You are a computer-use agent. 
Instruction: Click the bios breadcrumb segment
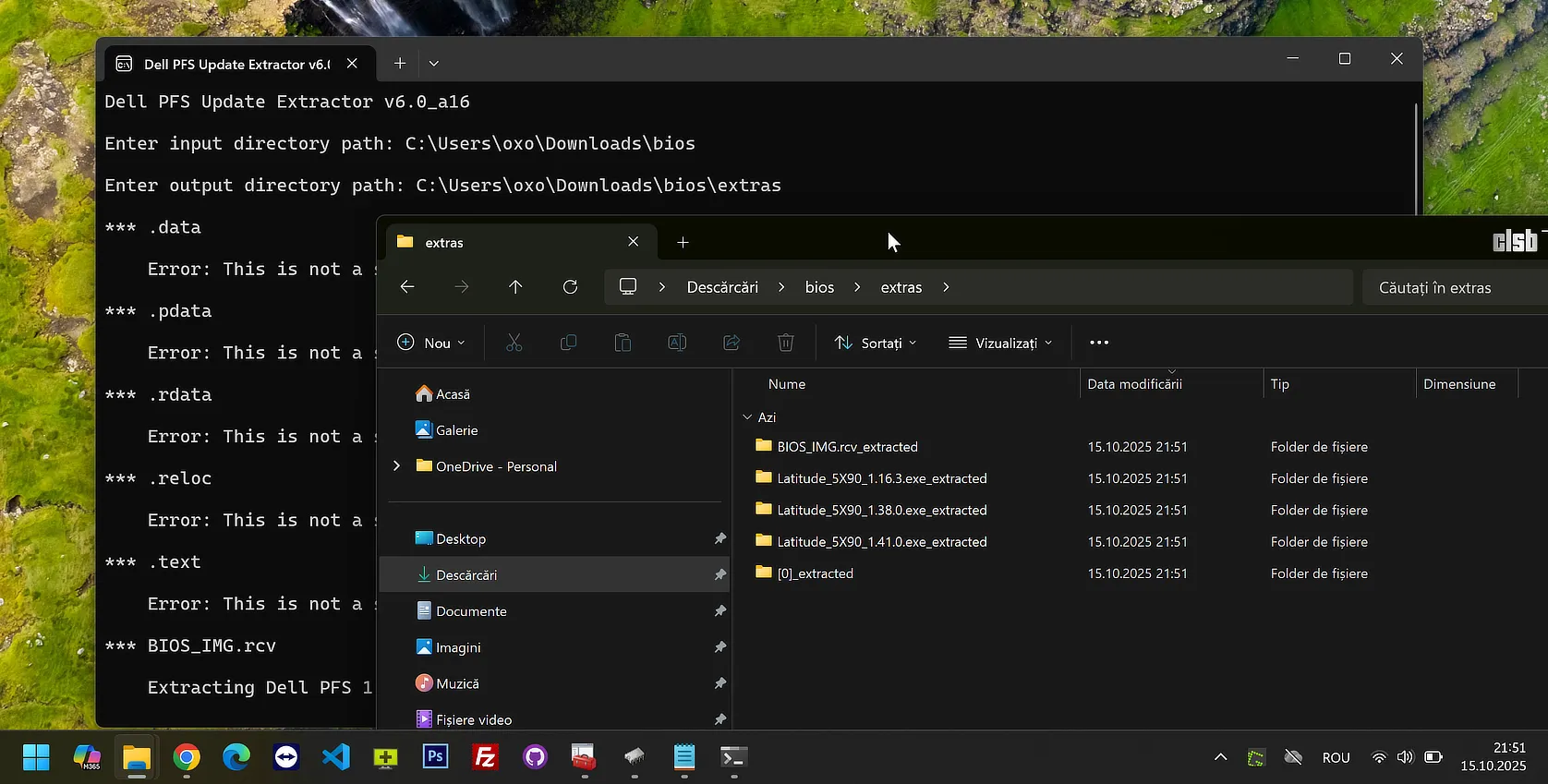coord(819,287)
